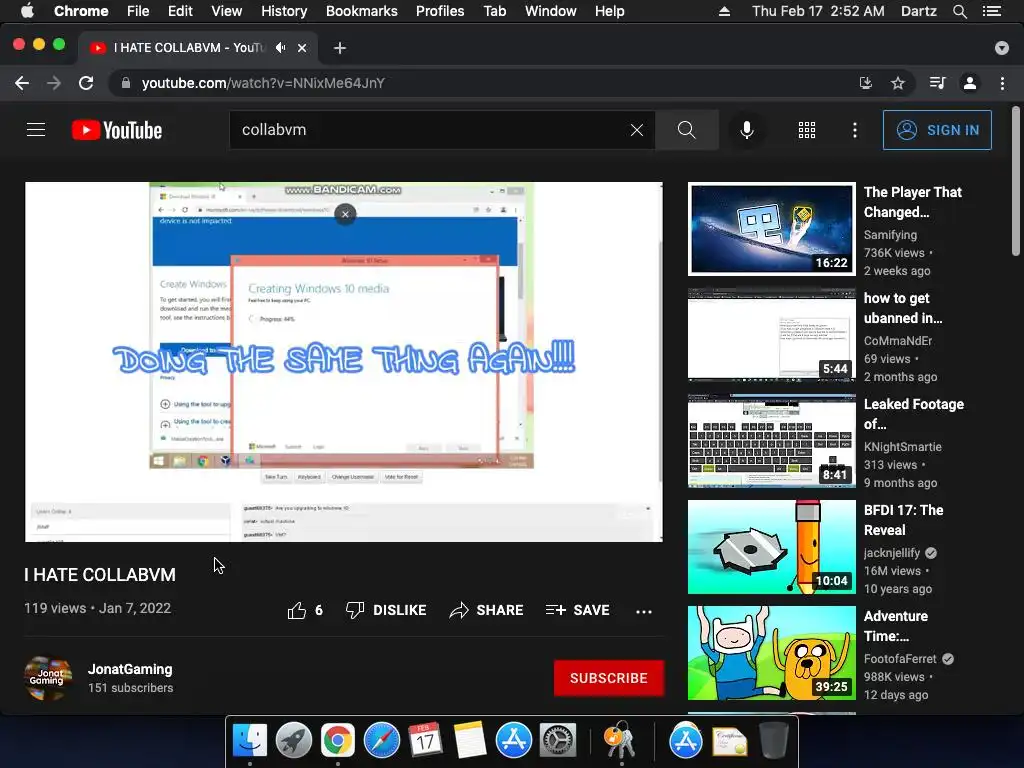
Task: Save the video to a playlist
Action: tap(577, 610)
